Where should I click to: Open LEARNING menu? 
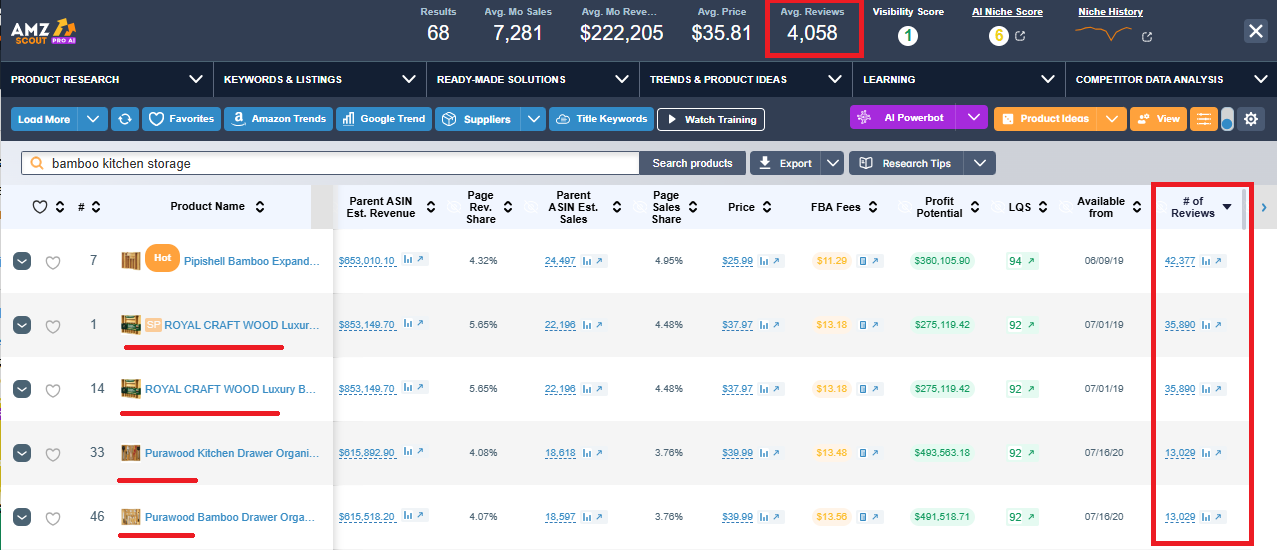point(959,79)
